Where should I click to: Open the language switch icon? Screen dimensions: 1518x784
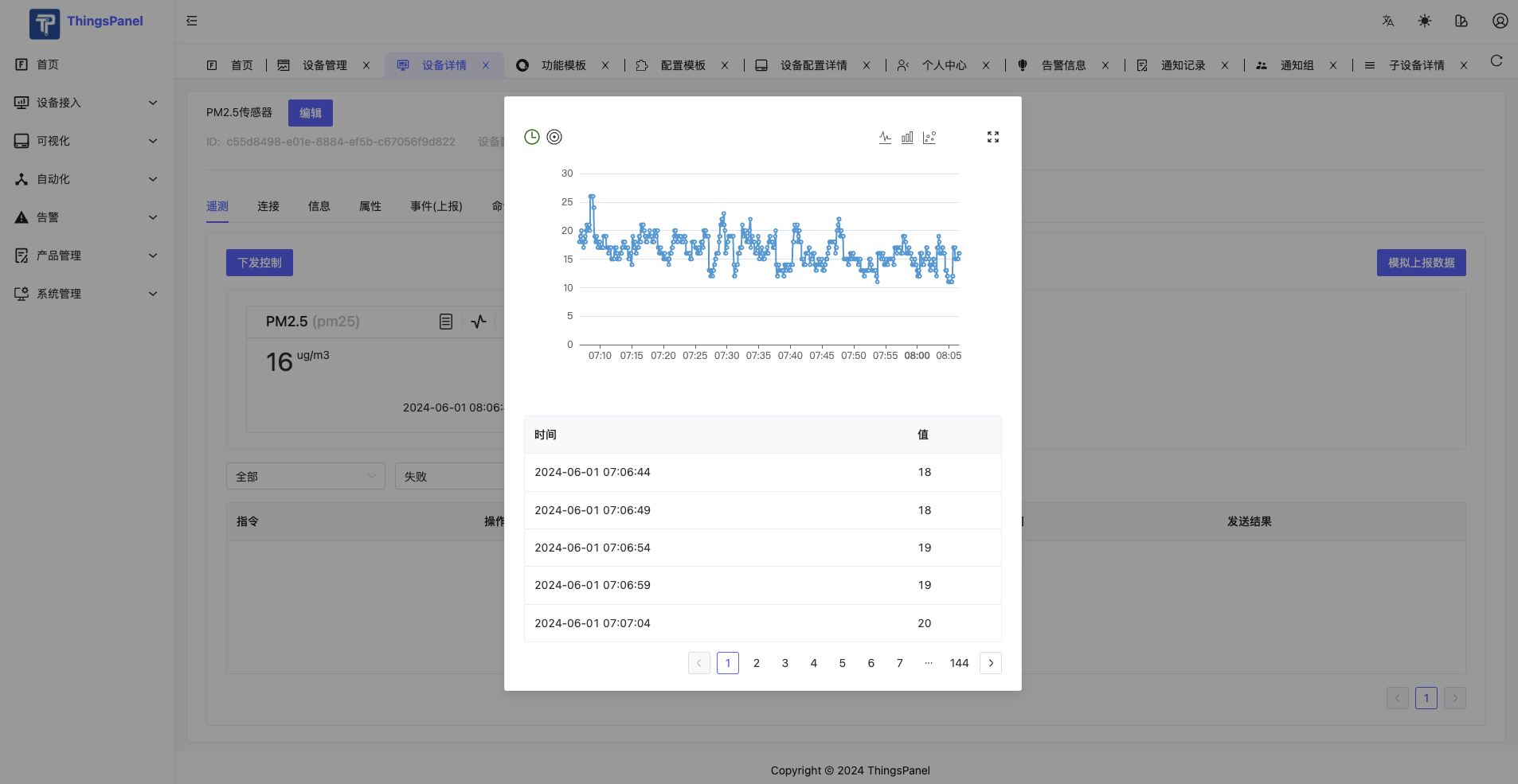pyautogui.click(x=1388, y=21)
